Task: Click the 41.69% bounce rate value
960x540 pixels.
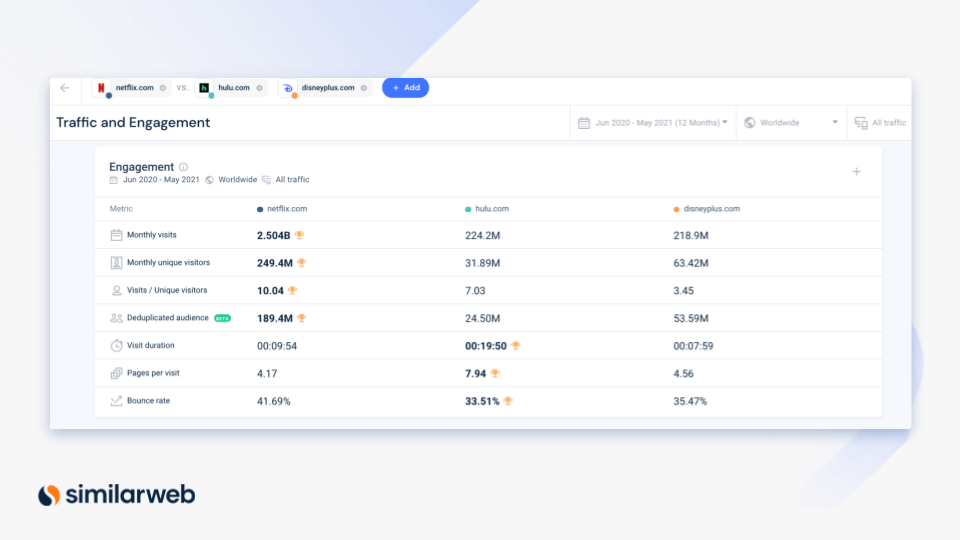Action: [274, 401]
